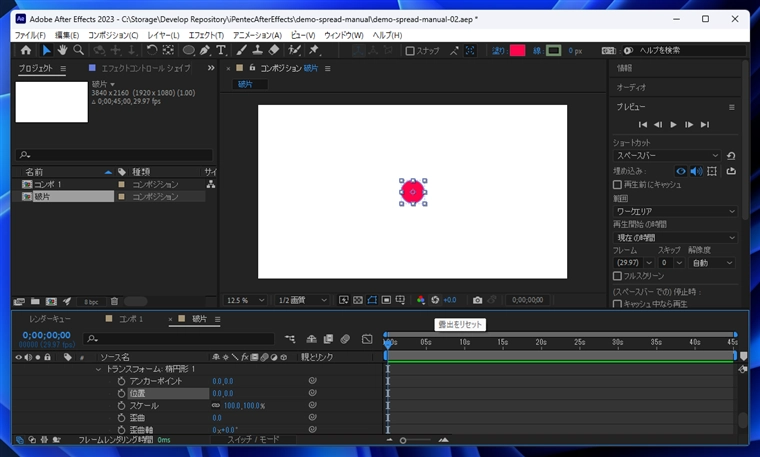Create a new folder in the Project panel

pyautogui.click(x=35, y=301)
